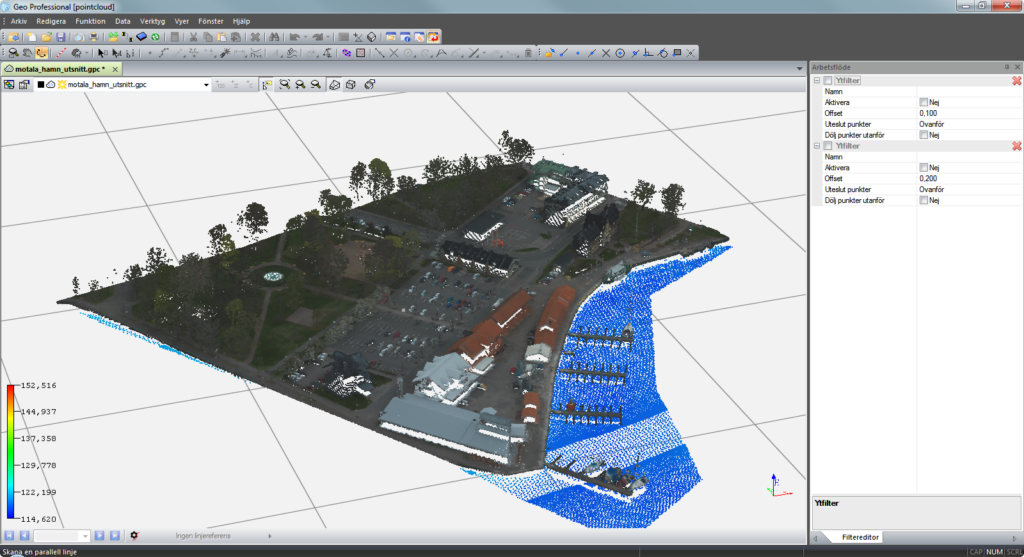Click the elevation color scale legend
Screen dimensions: 1024x557
coord(10,452)
